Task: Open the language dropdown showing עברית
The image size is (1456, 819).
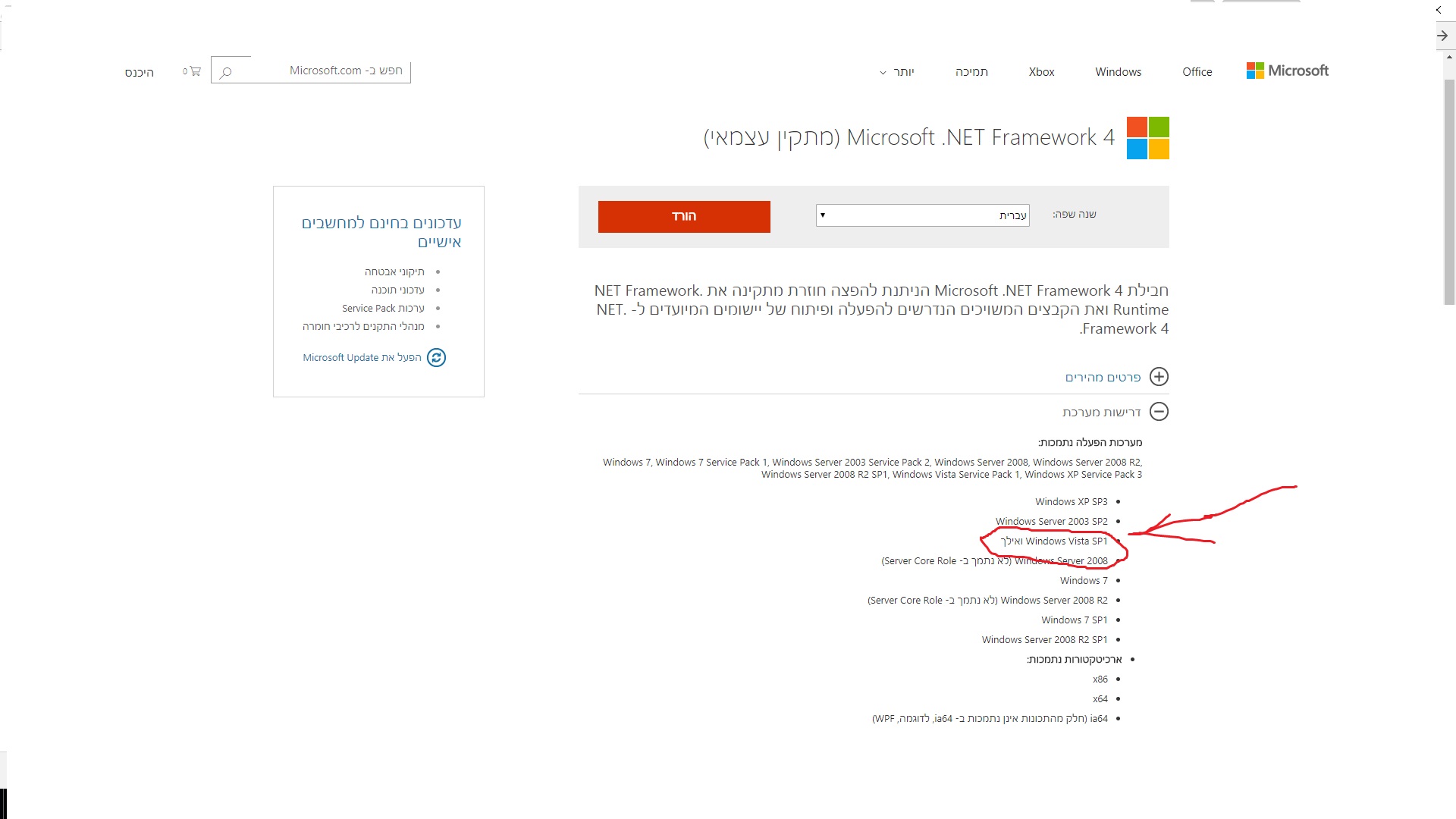Action: pyautogui.click(x=922, y=215)
